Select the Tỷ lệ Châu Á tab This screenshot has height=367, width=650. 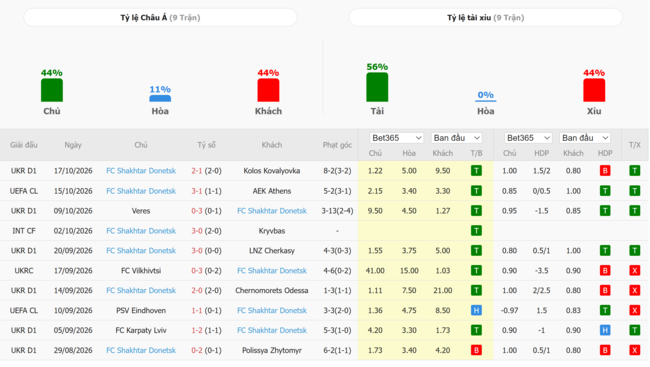click(x=160, y=17)
